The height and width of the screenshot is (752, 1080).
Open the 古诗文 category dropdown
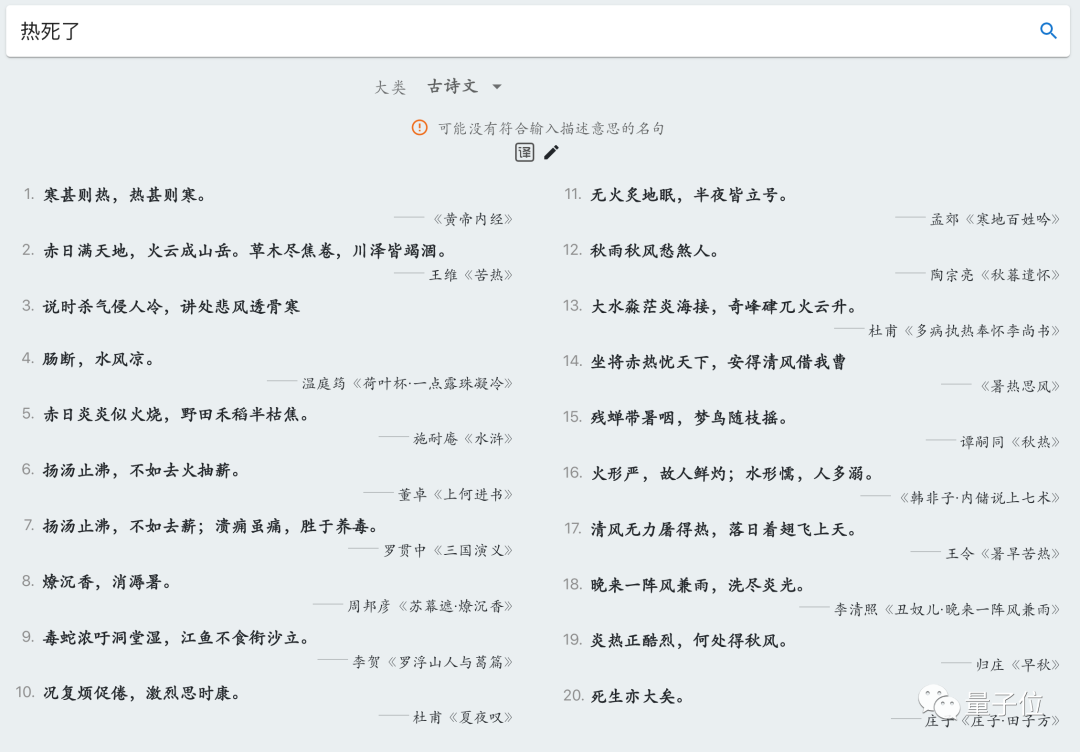[464, 86]
